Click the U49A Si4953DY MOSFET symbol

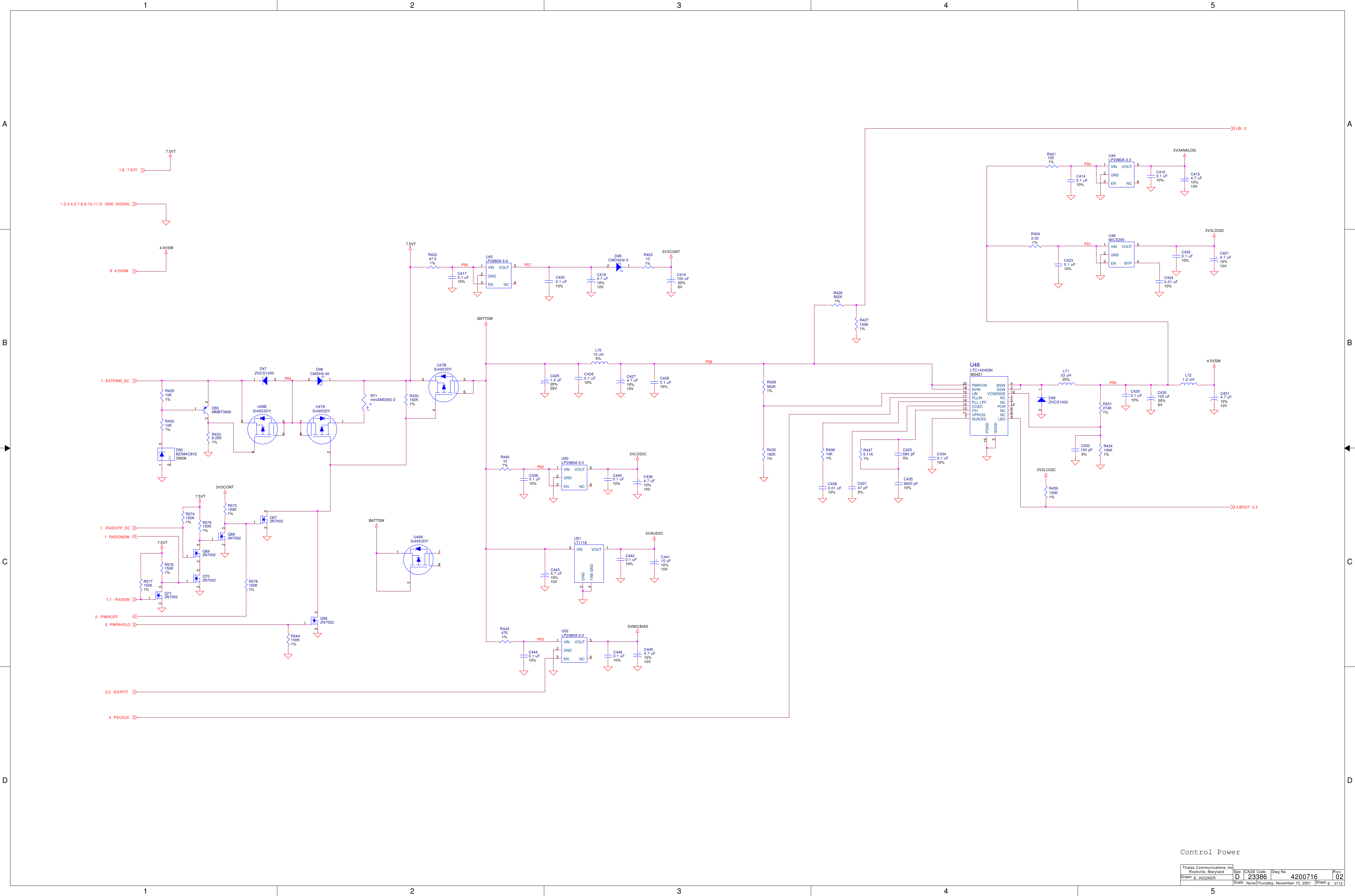coord(419,559)
